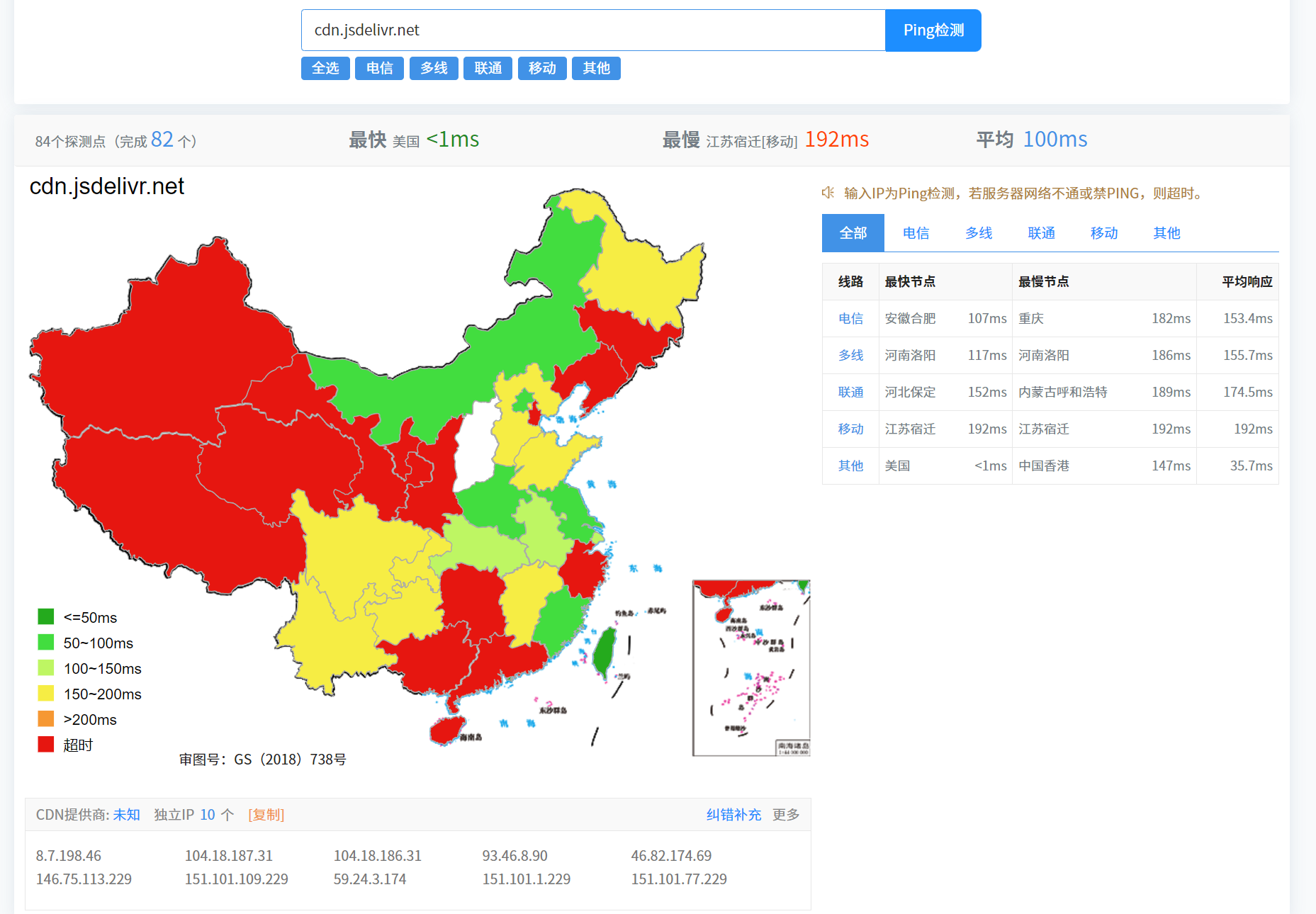Click the 其他 line link in table

pos(850,466)
